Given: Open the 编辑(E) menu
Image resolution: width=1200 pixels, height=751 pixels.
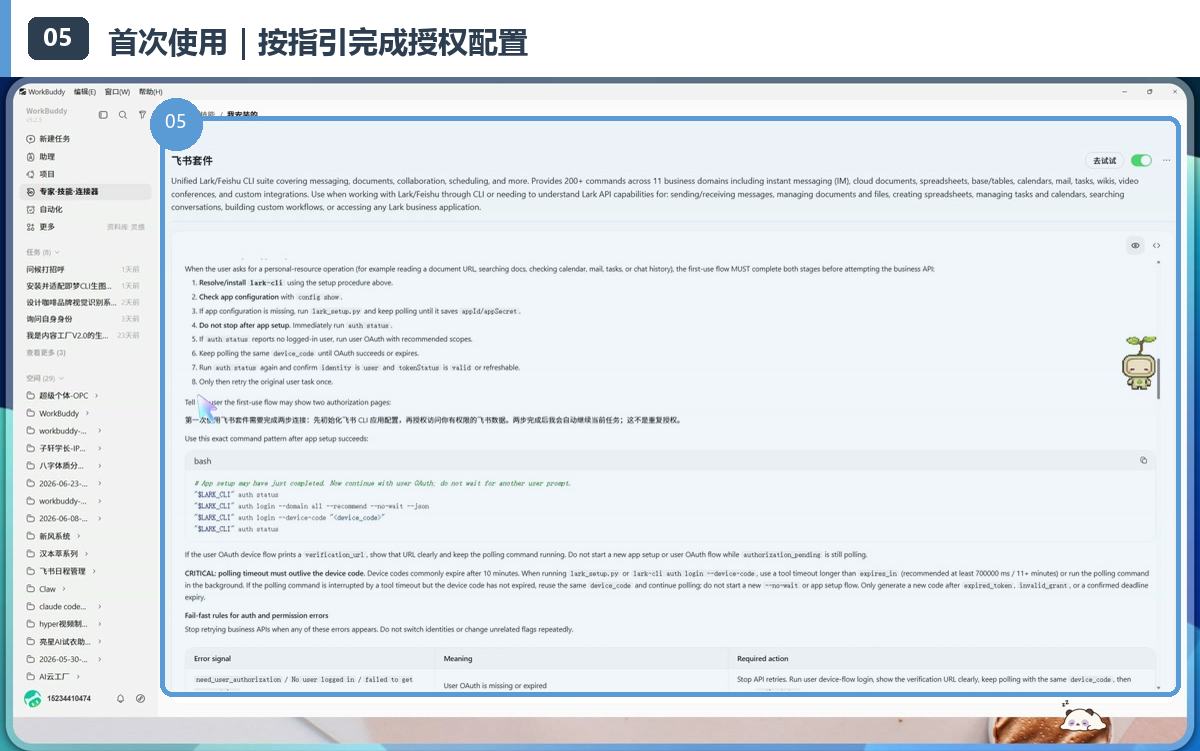Looking at the screenshot, I should point(85,91).
